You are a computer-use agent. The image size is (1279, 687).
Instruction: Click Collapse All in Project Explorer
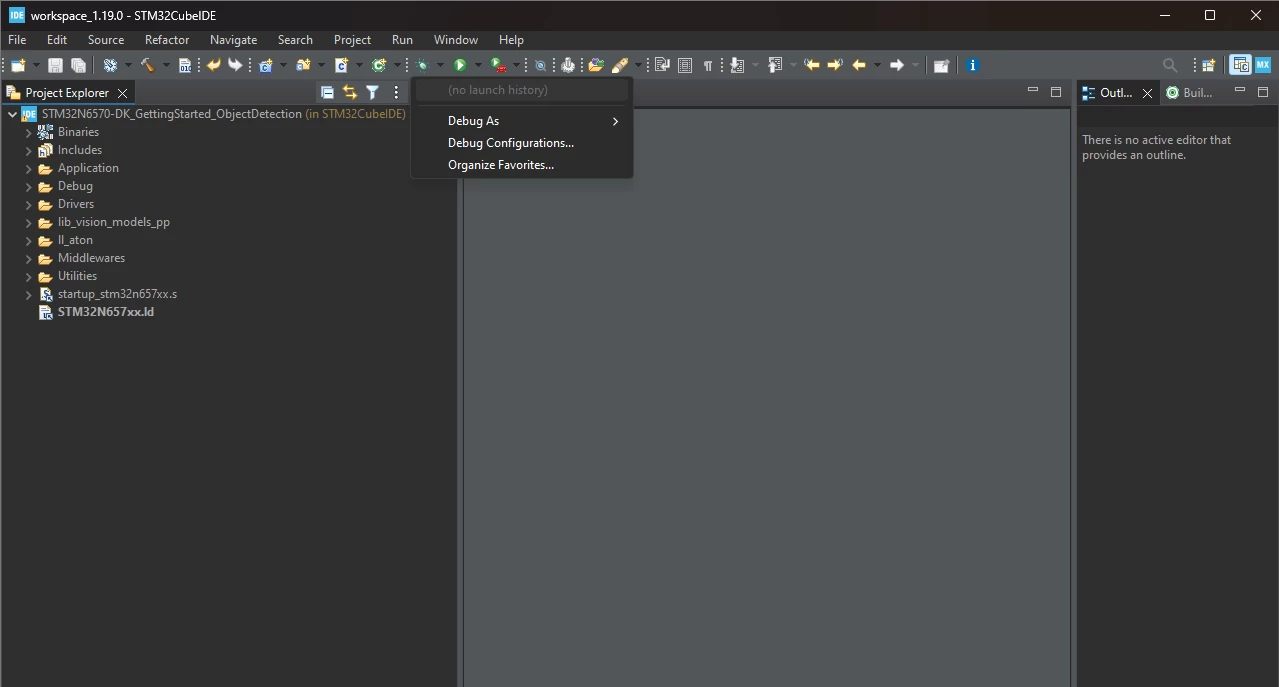click(x=327, y=92)
